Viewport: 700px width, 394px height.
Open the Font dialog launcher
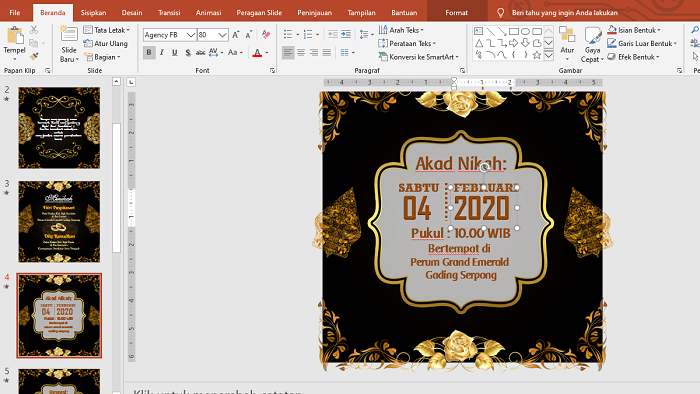(x=272, y=71)
